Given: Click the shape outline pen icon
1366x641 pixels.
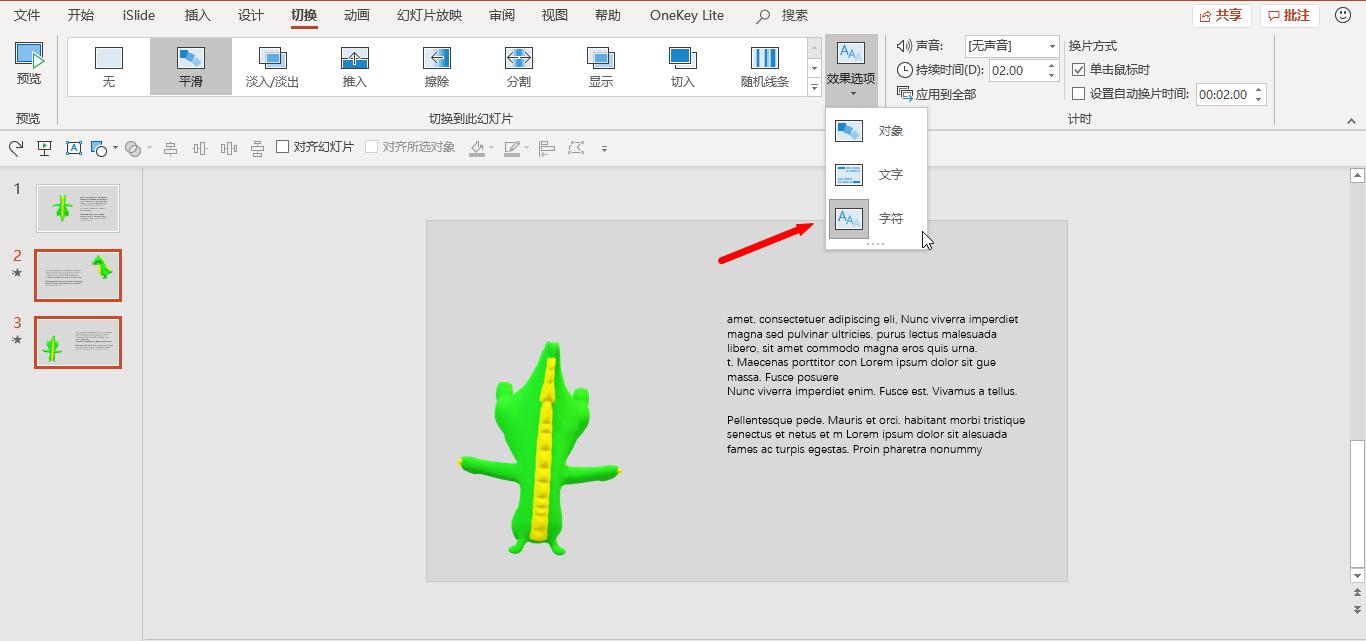Looking at the screenshot, I should point(512,148).
